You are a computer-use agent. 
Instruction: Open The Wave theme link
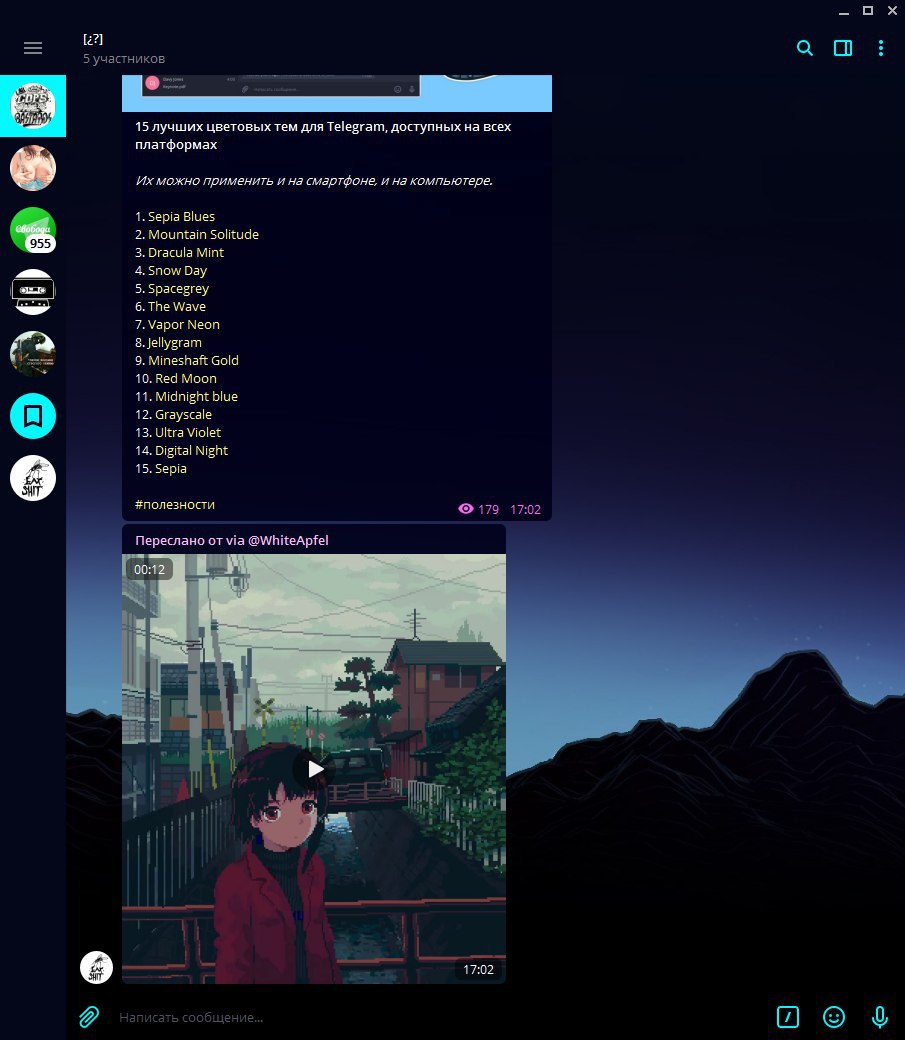[x=176, y=306]
